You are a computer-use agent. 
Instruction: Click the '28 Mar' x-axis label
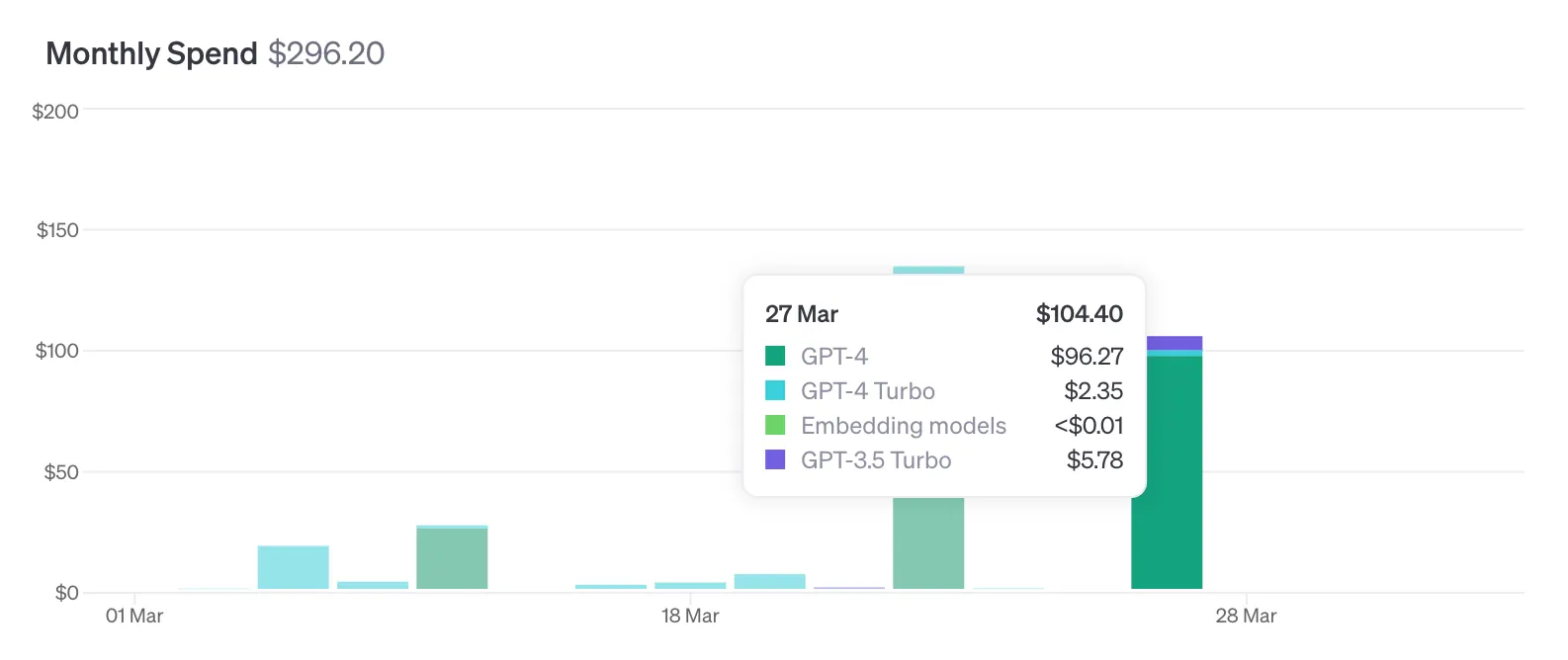point(1246,616)
